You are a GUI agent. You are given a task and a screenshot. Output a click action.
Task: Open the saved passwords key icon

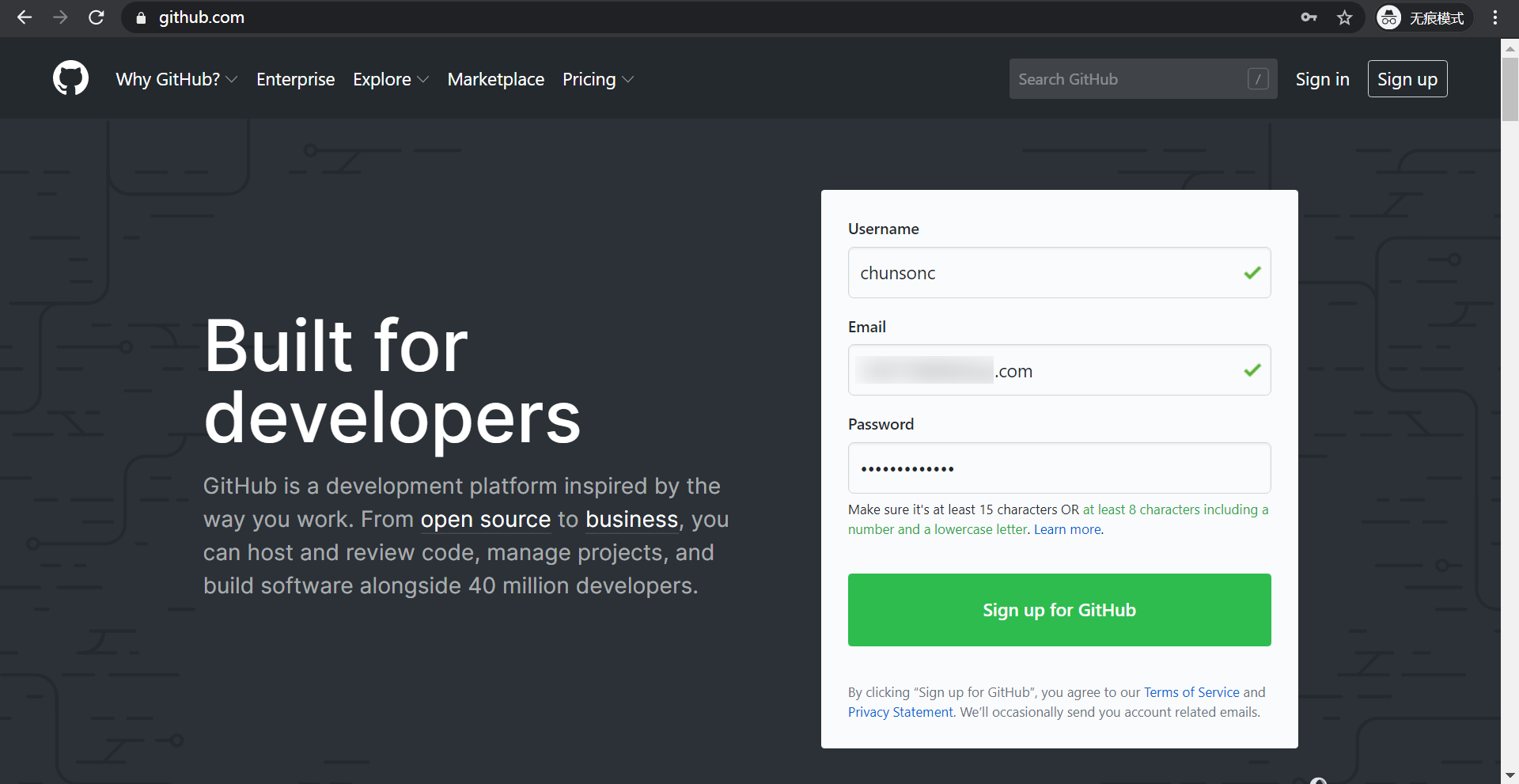coord(1309,17)
